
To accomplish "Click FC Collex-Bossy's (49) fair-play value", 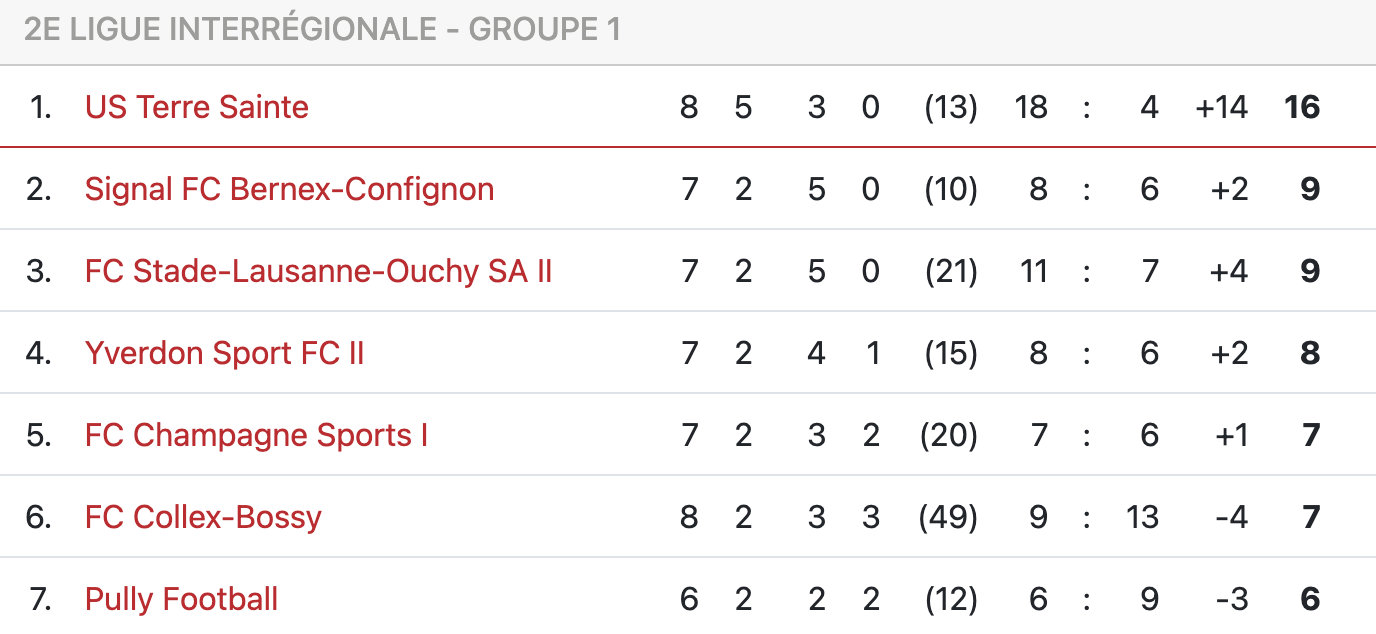I will [x=951, y=517].
